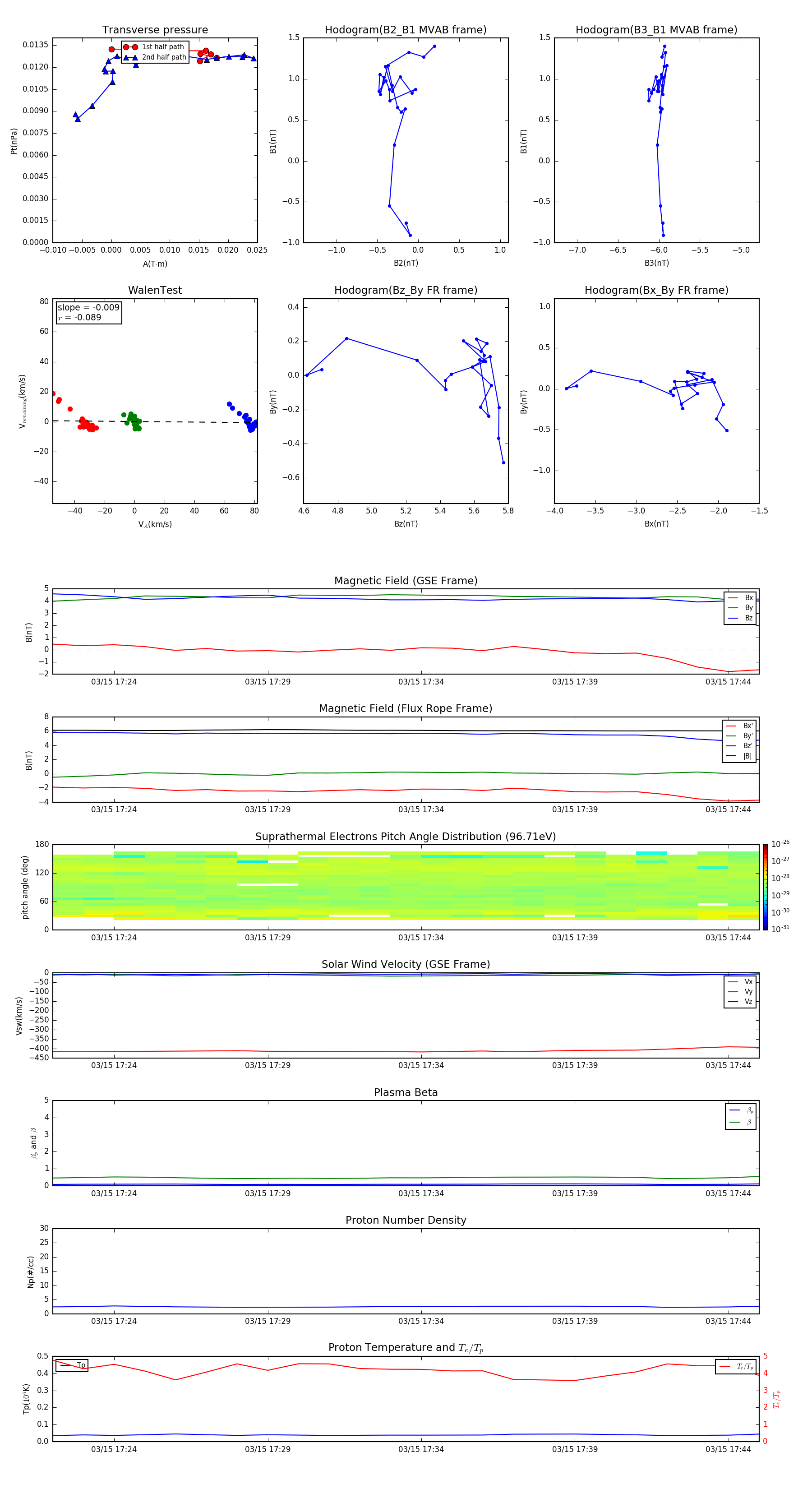Select the By' entry in the flux rope legend

(x=740, y=736)
